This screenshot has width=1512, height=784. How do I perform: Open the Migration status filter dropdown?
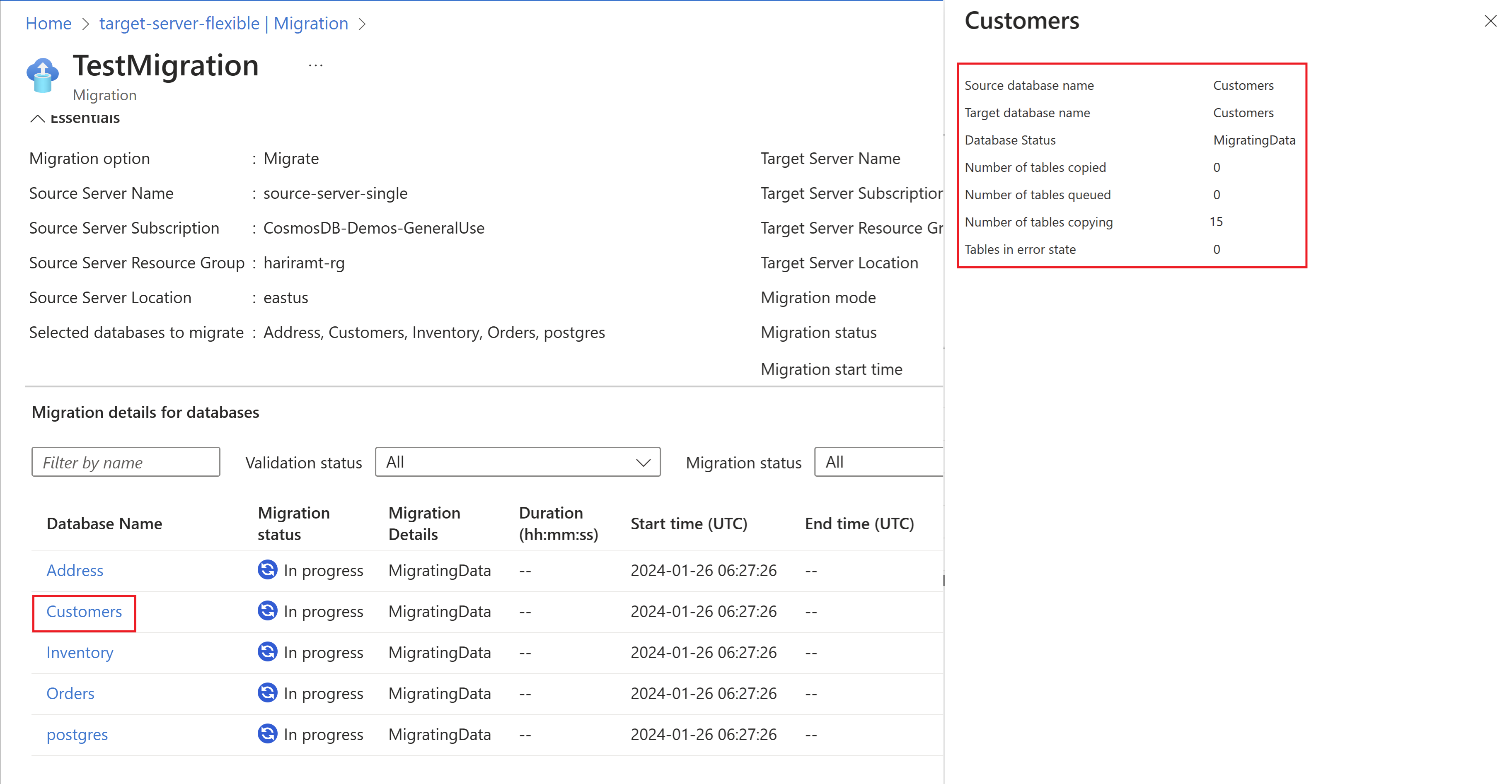[878, 463]
